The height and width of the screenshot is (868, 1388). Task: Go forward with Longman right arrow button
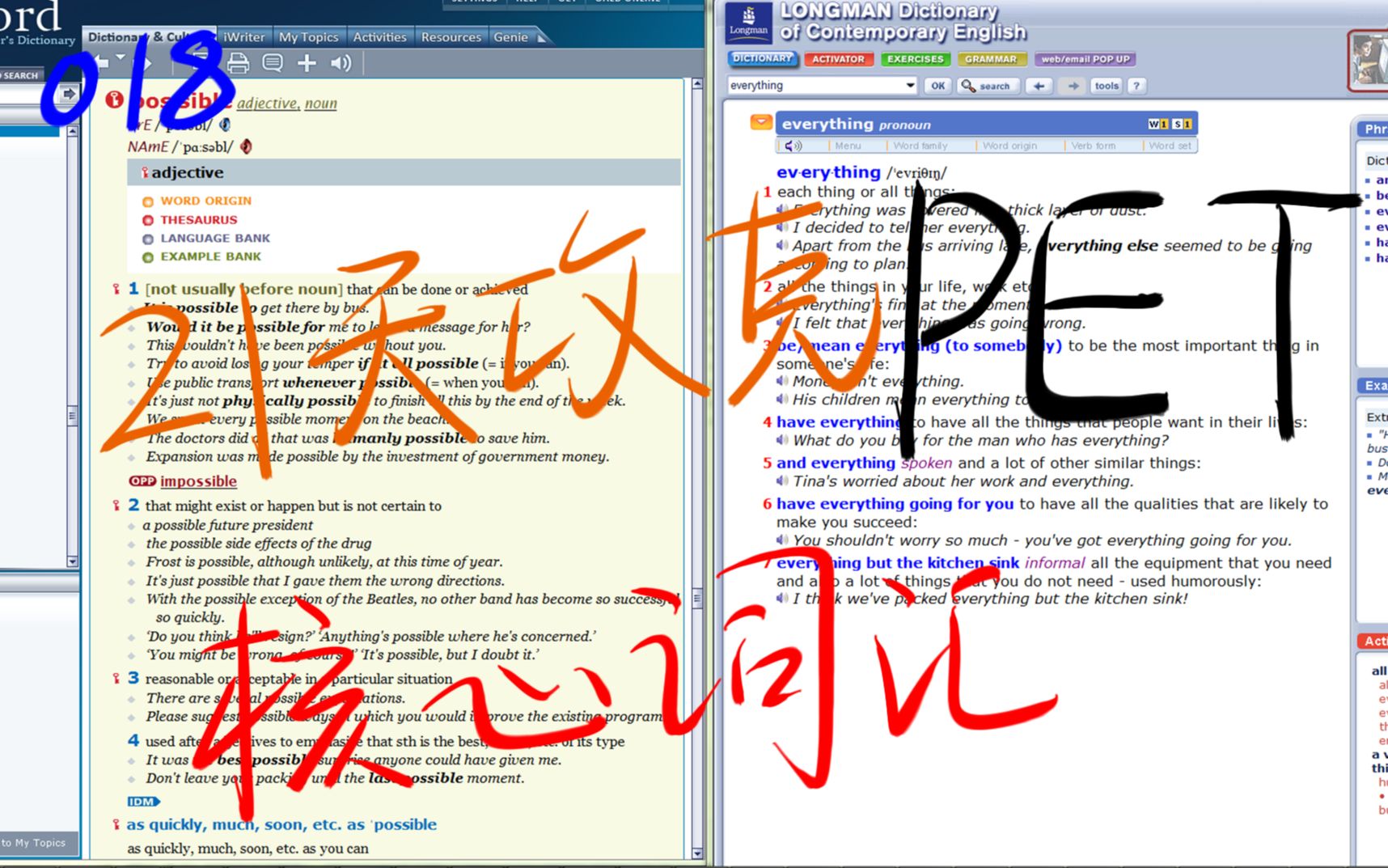pos(1073,86)
